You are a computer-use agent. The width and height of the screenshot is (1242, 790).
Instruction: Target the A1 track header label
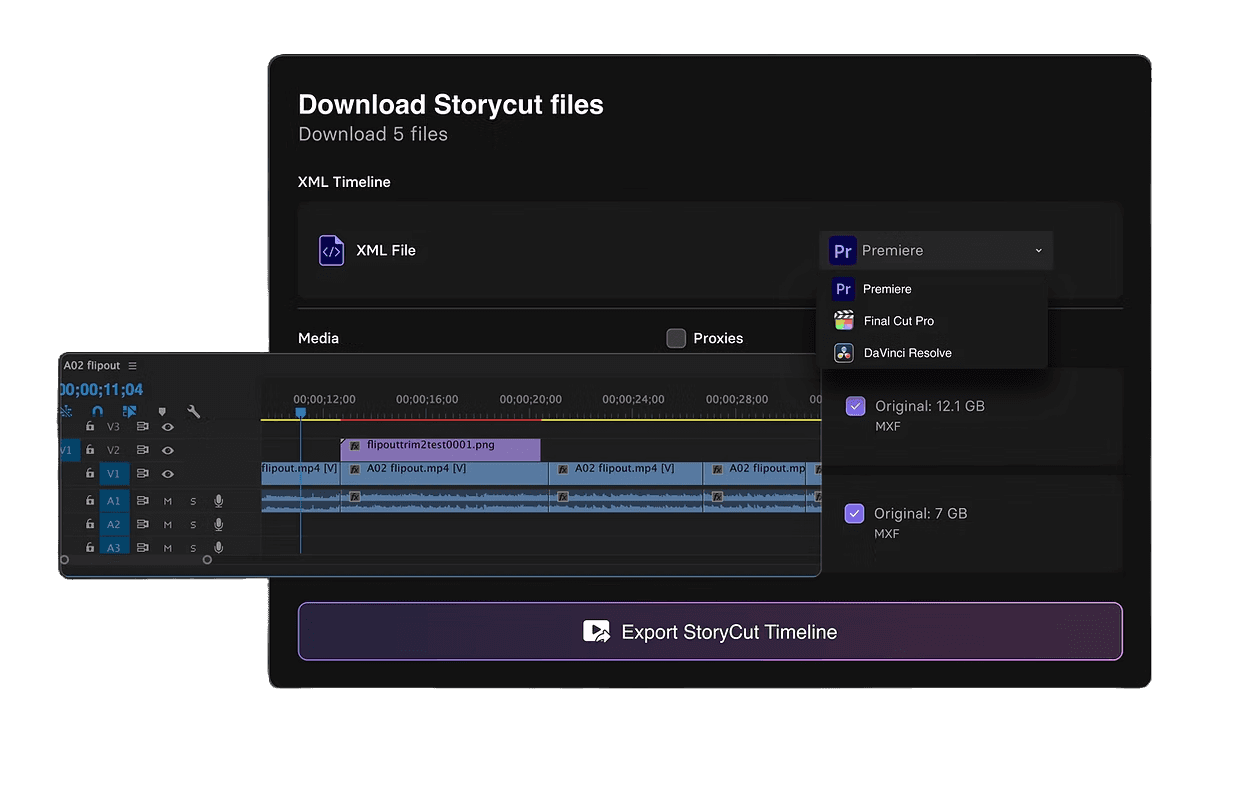tap(114, 500)
